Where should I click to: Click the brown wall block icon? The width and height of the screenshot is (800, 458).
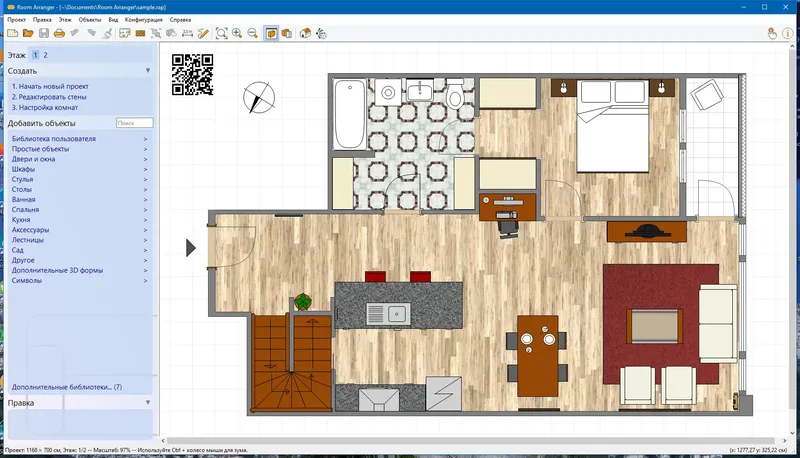(140, 34)
